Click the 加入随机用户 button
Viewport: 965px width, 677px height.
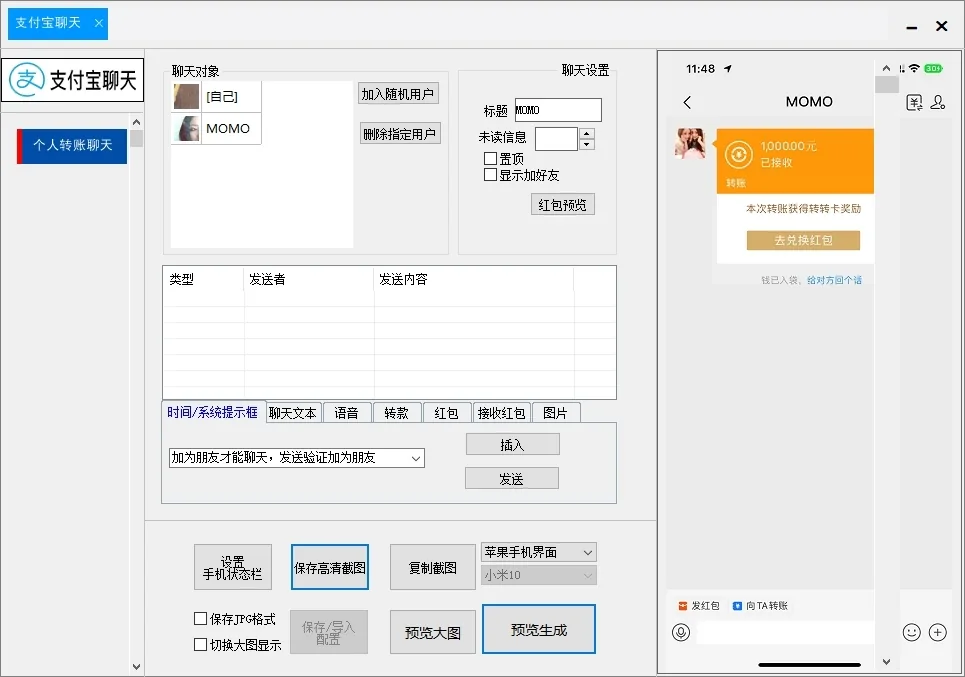pos(398,94)
